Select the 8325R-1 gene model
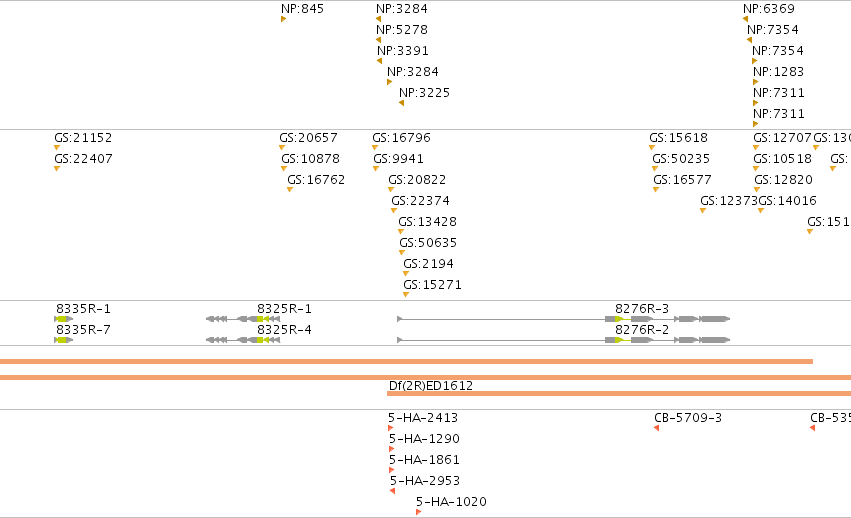This screenshot has height=518, width=851. 243,319
